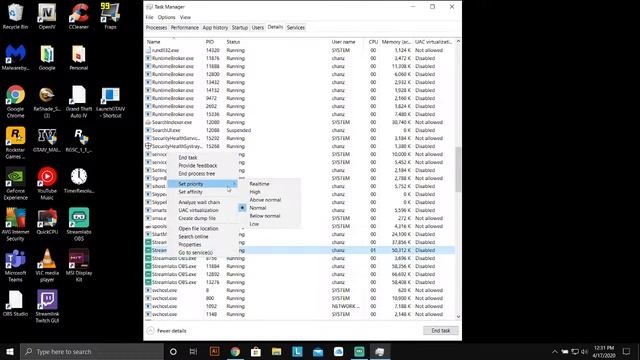This screenshot has width=640, height=360.
Task: Open the Startup tab
Action: click(x=240, y=27)
